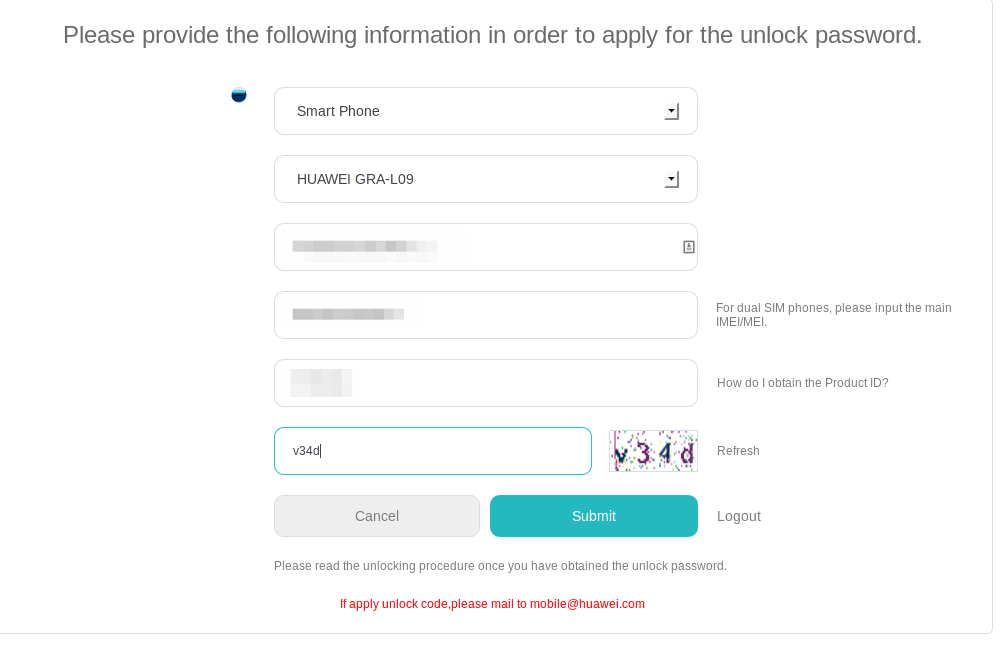Click the 'Please provide the following information' heading
This screenshot has height=647, width=1001.
(x=493, y=35)
